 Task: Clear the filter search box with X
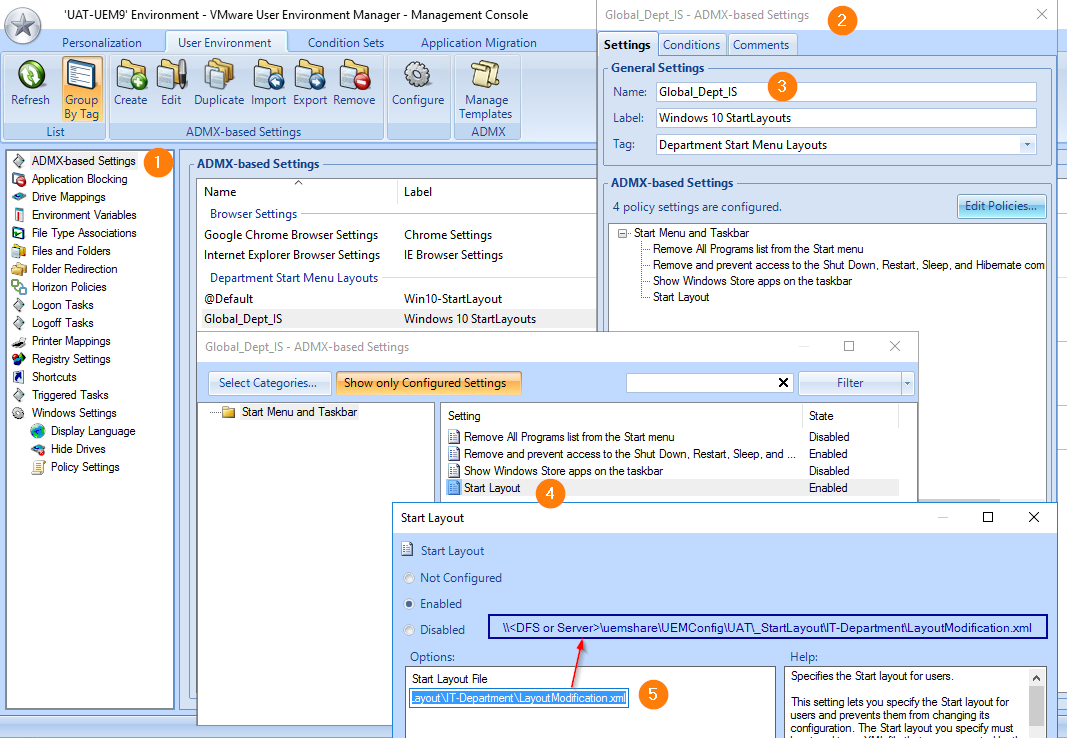(x=783, y=383)
